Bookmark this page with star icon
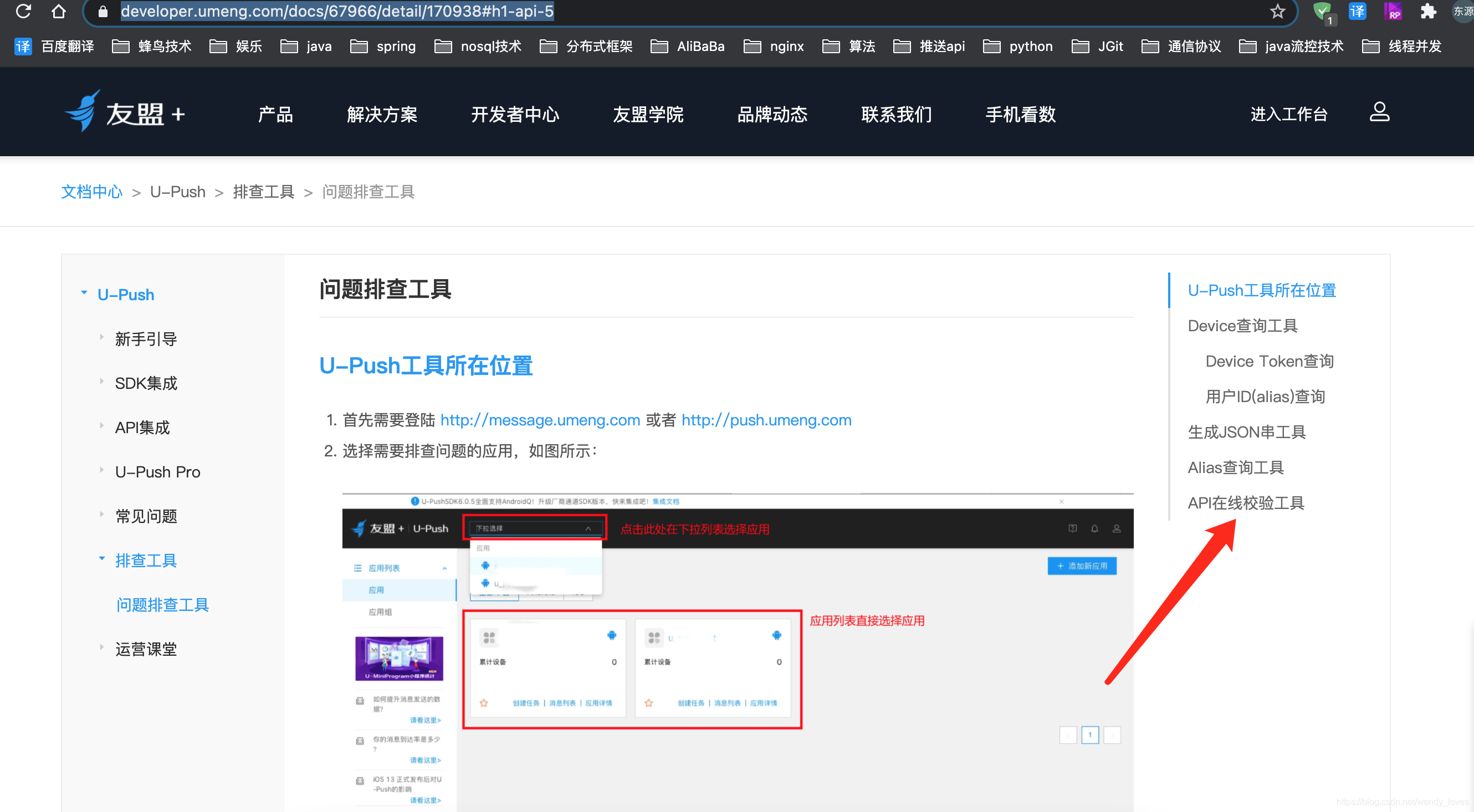This screenshot has width=1474, height=812. (1277, 11)
